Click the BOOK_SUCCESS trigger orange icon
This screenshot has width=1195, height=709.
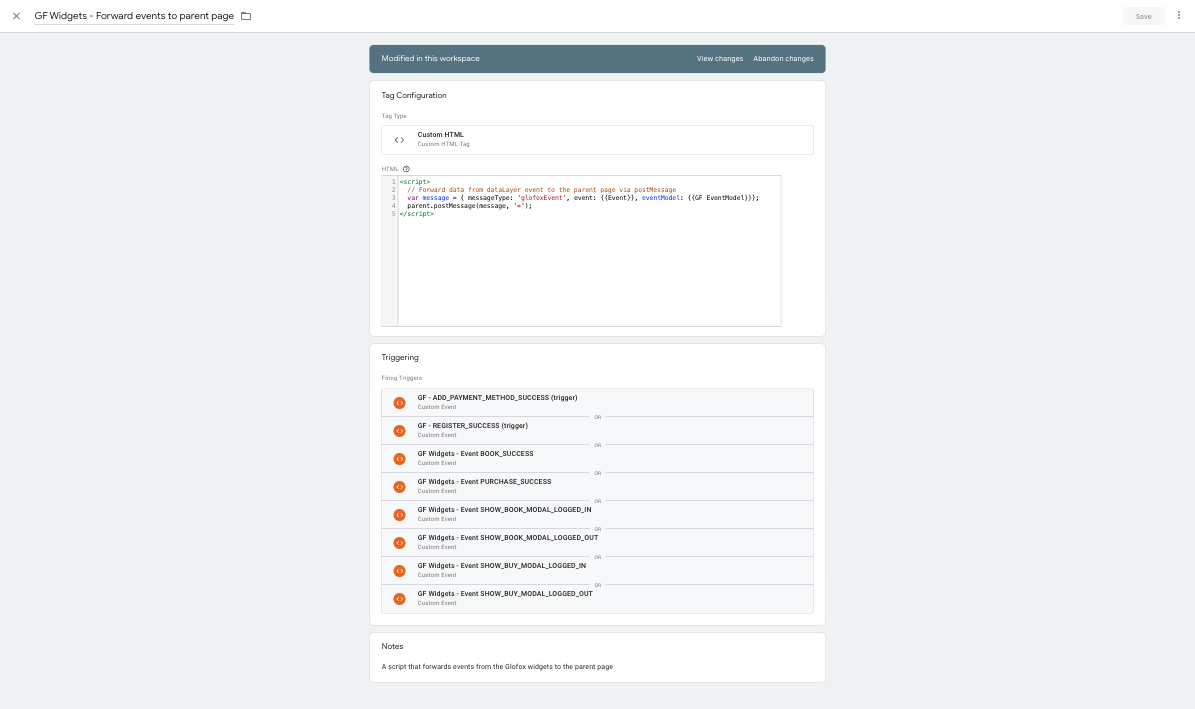click(x=399, y=459)
